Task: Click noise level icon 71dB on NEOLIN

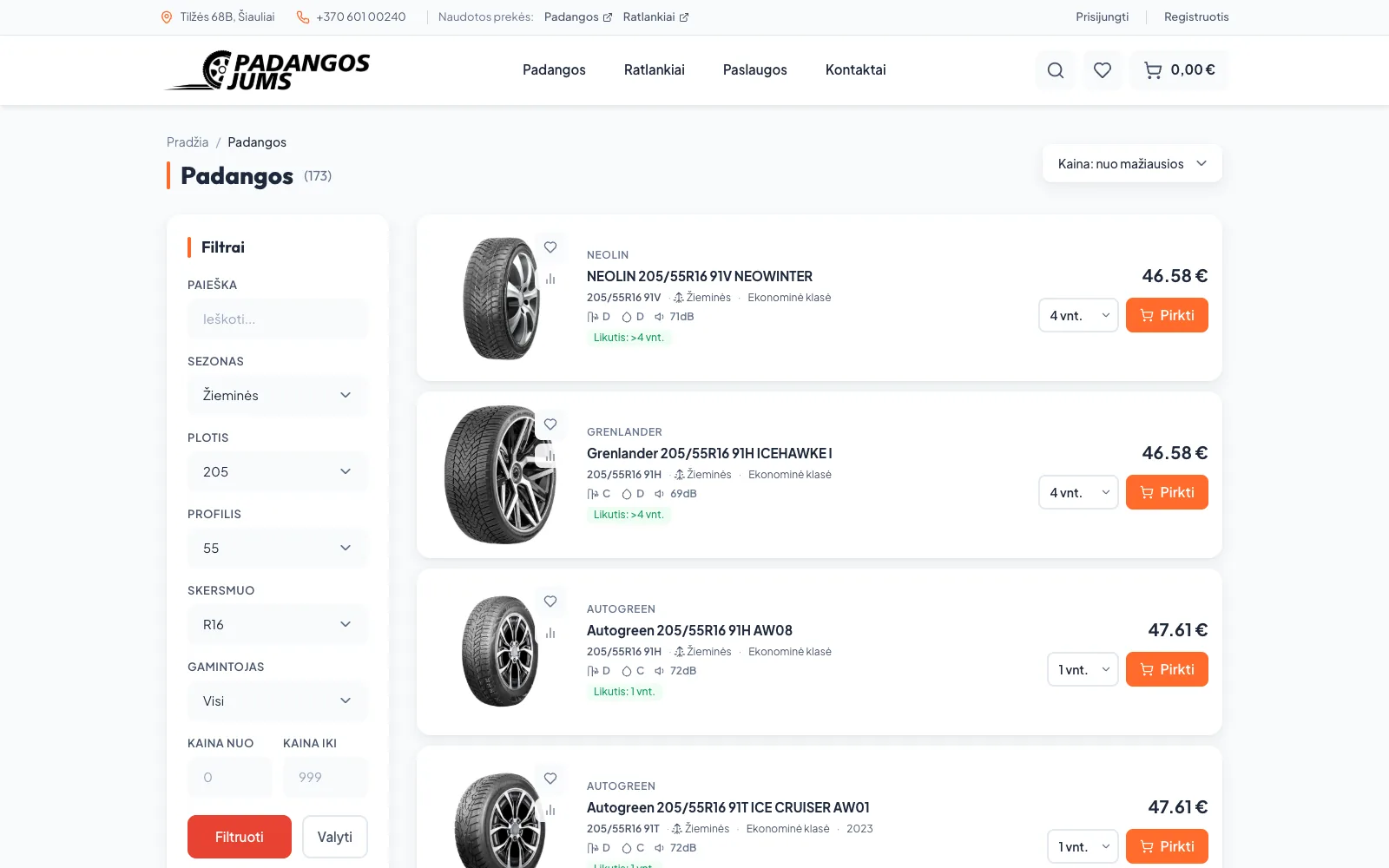Action: coord(660,317)
